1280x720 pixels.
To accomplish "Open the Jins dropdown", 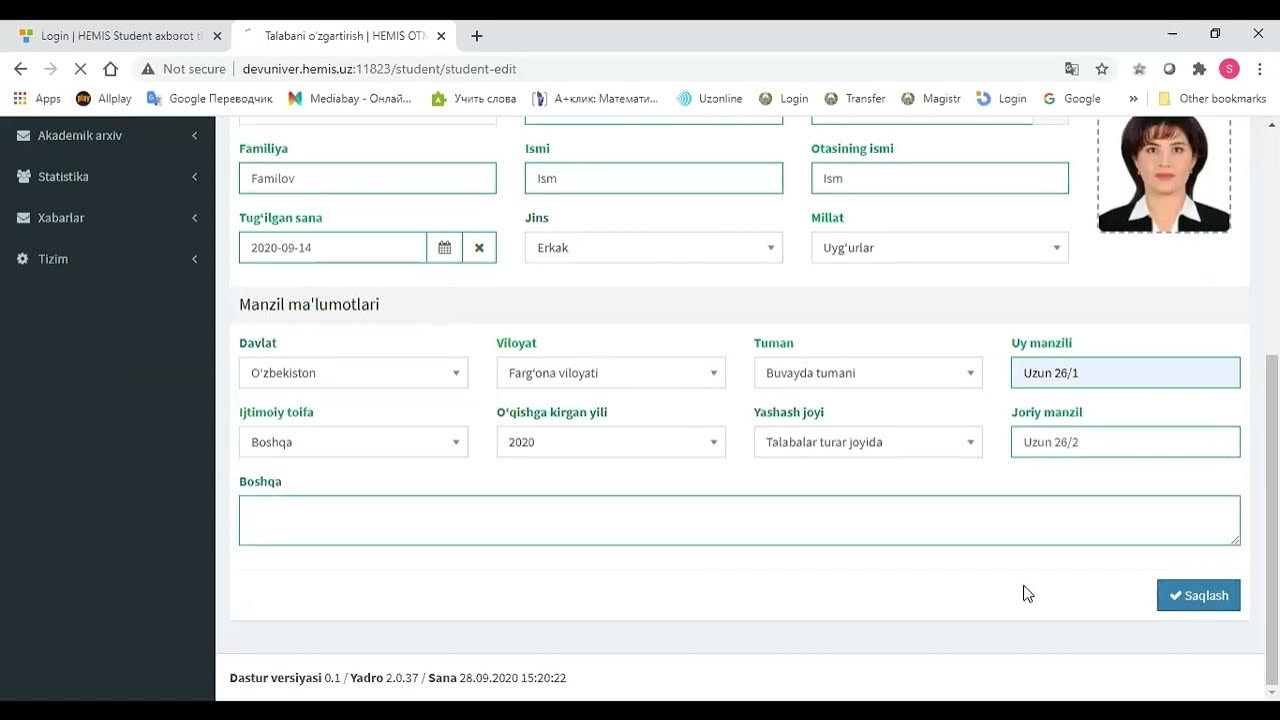I will coord(654,248).
